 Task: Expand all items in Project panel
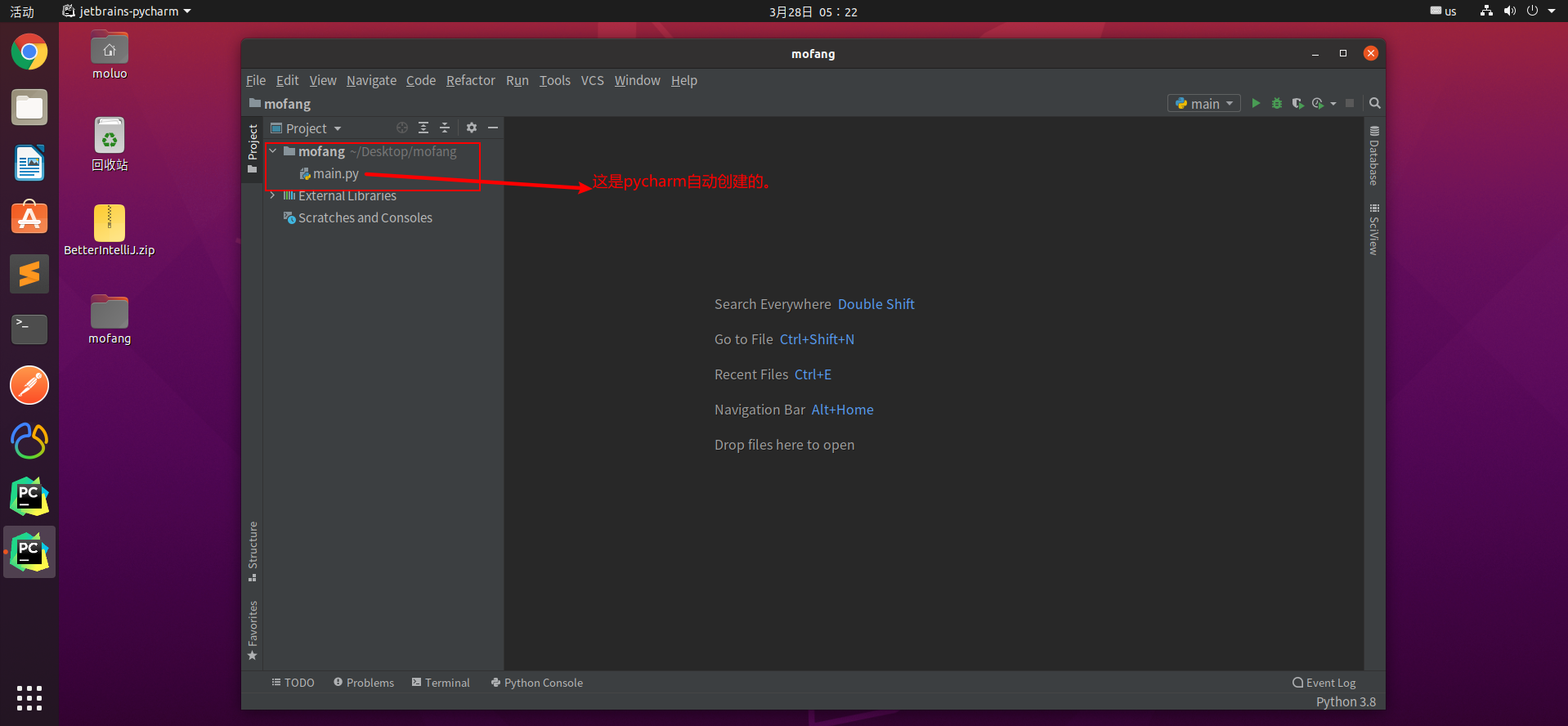(423, 128)
